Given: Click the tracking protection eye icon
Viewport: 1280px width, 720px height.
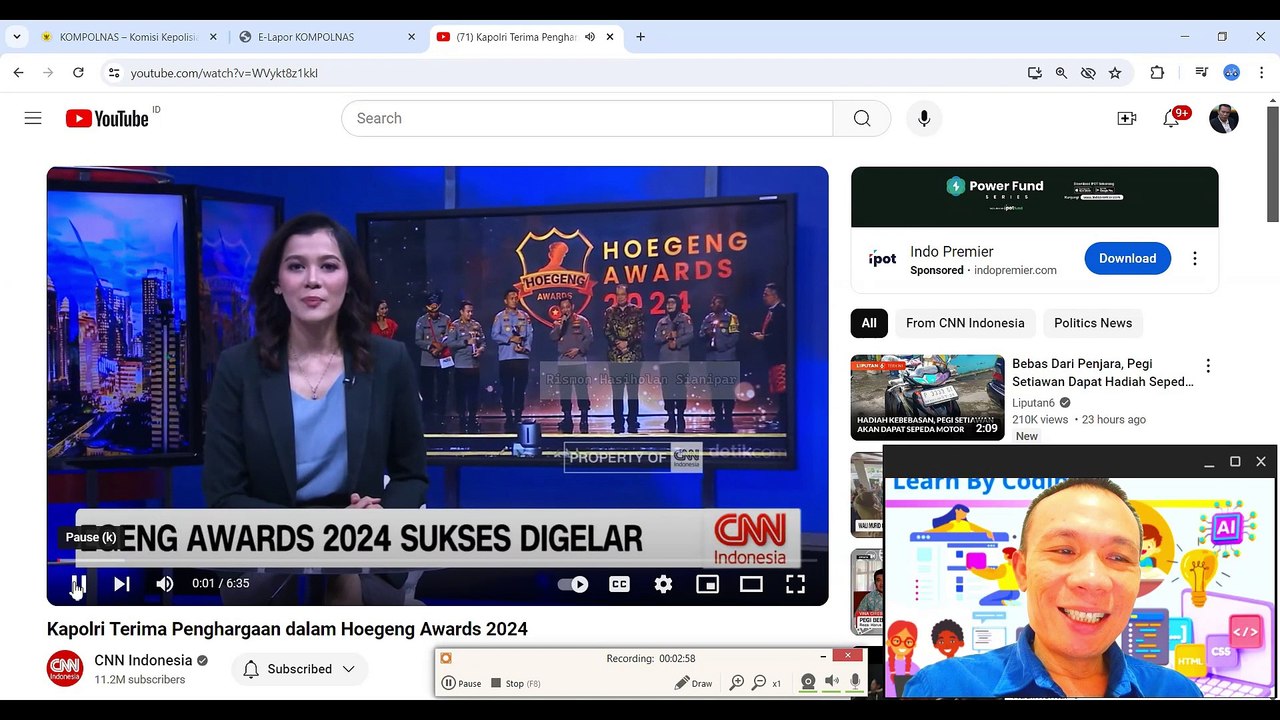Looking at the screenshot, I should click(x=1088, y=73).
